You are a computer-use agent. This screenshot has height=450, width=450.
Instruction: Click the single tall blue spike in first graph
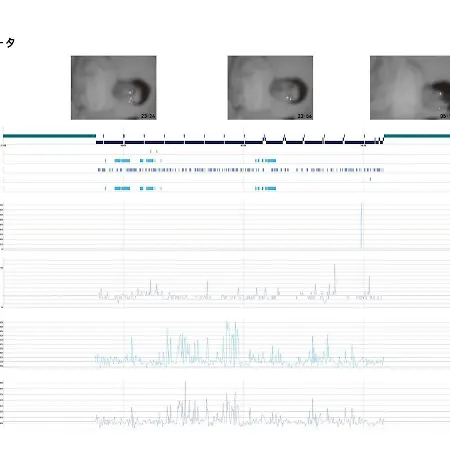[x=361, y=225]
